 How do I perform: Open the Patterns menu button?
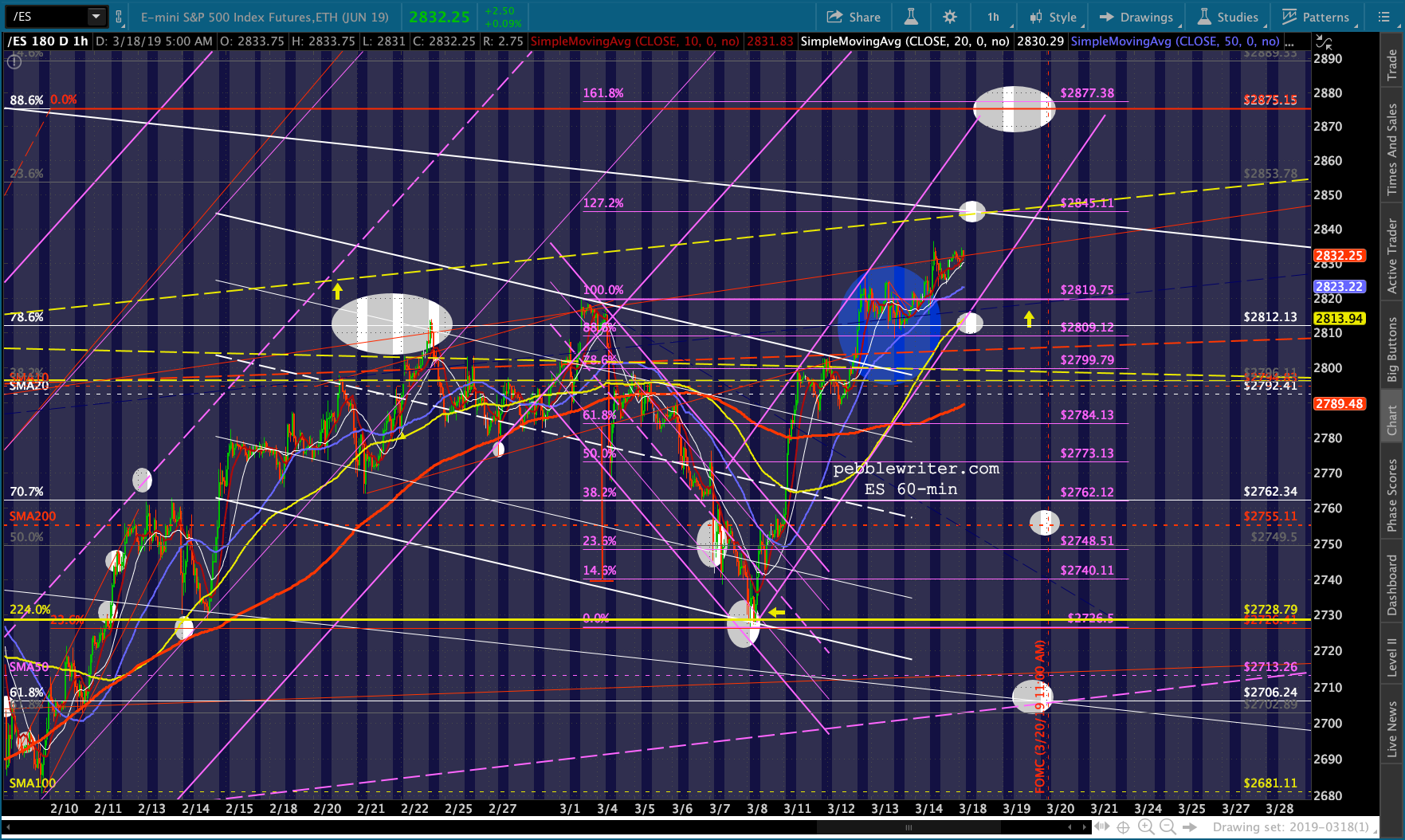(x=1316, y=17)
